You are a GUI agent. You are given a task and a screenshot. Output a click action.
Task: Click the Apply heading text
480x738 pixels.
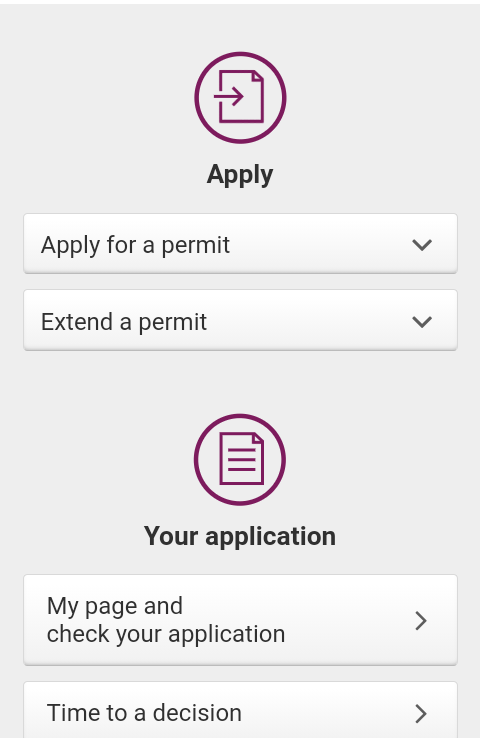[x=240, y=175]
